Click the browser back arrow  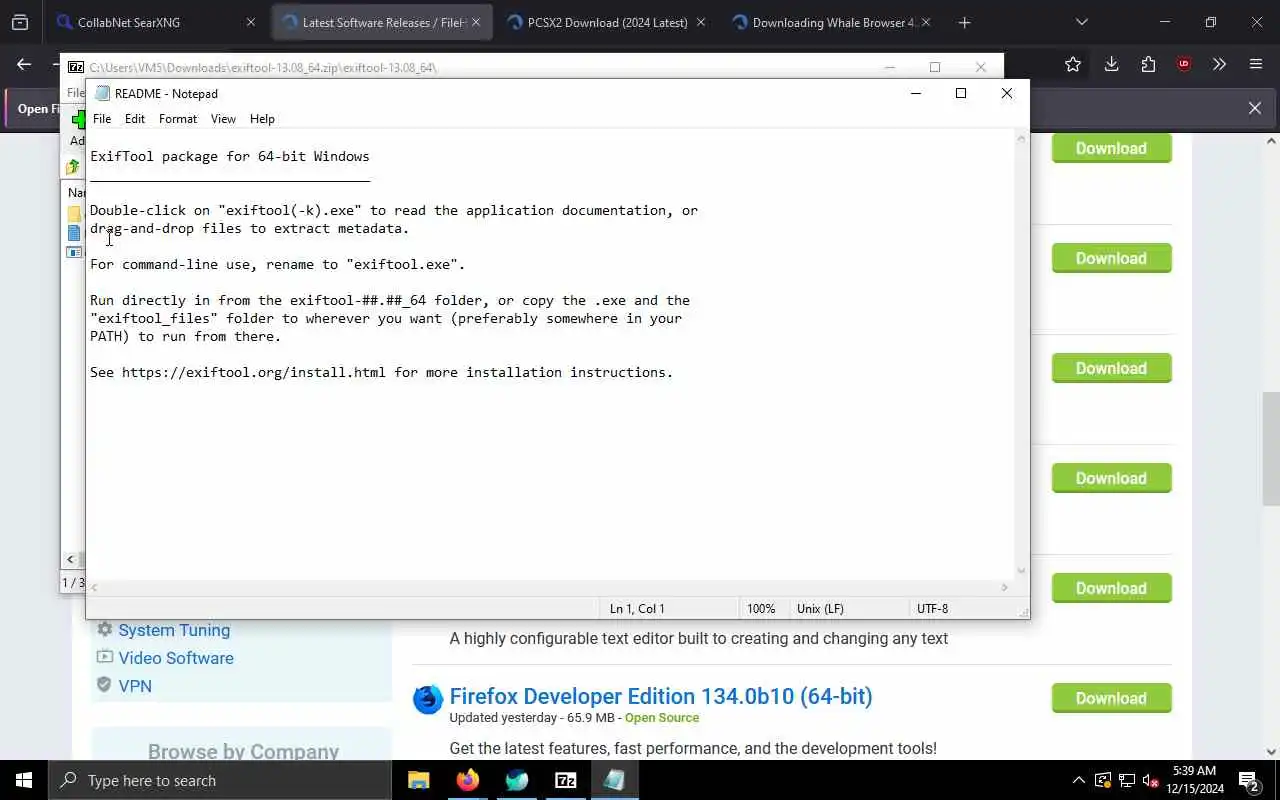[x=24, y=64]
